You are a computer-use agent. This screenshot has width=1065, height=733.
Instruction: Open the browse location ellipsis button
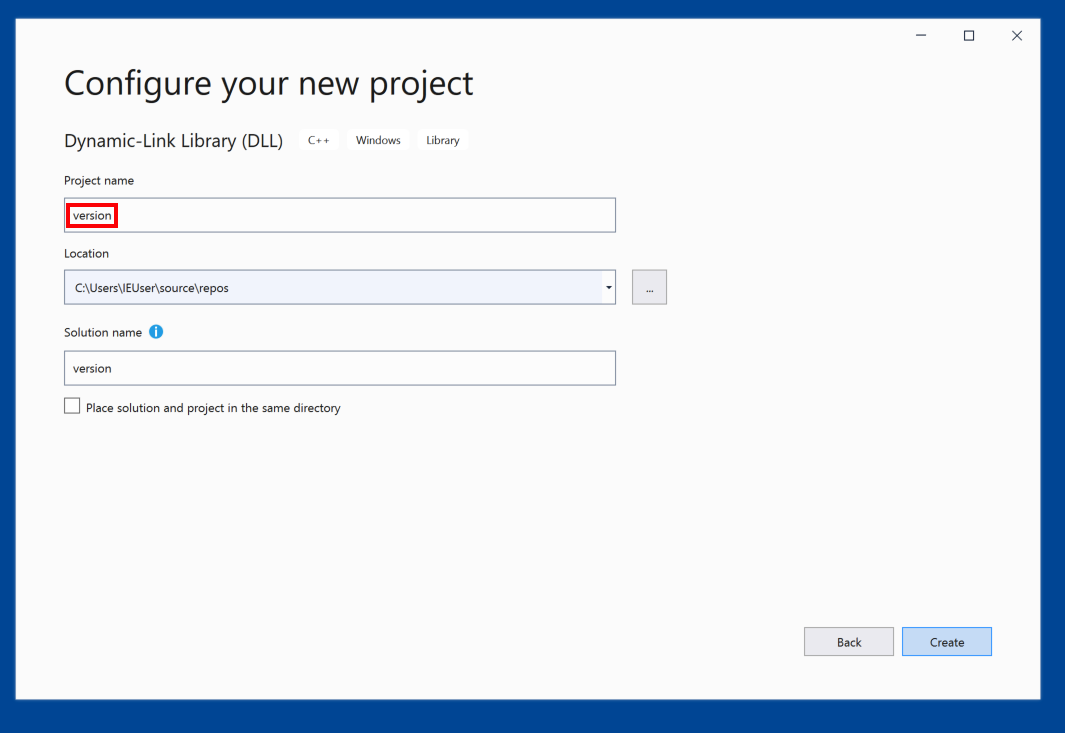click(x=649, y=288)
